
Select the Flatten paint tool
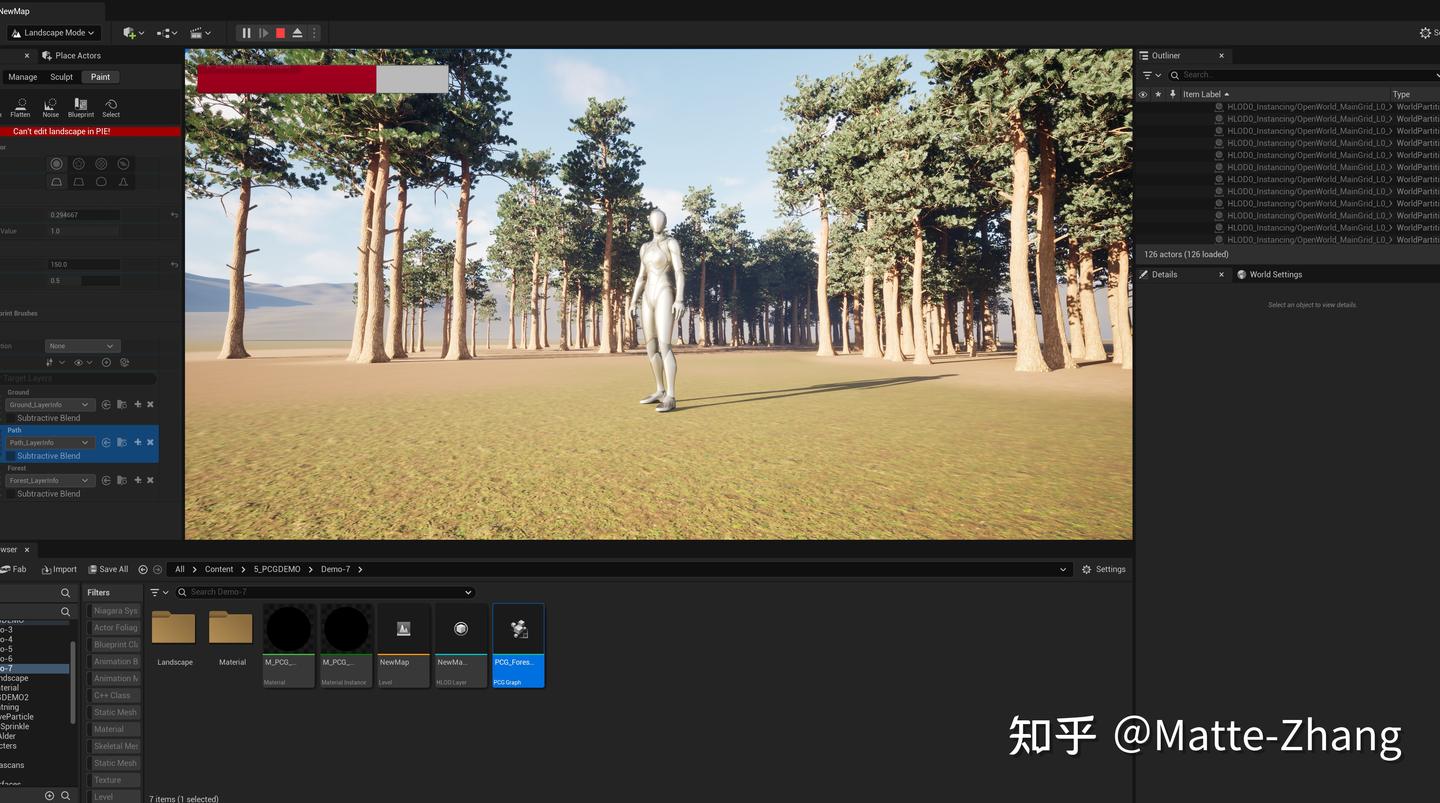click(x=20, y=106)
